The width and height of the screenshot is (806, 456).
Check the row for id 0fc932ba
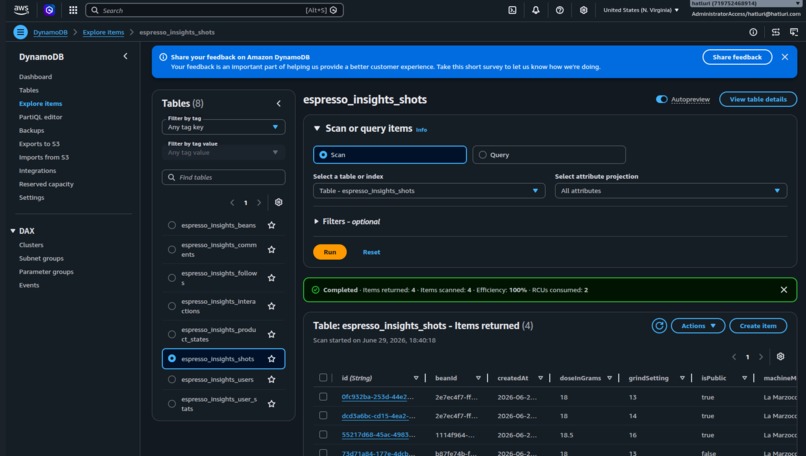tap(323, 396)
